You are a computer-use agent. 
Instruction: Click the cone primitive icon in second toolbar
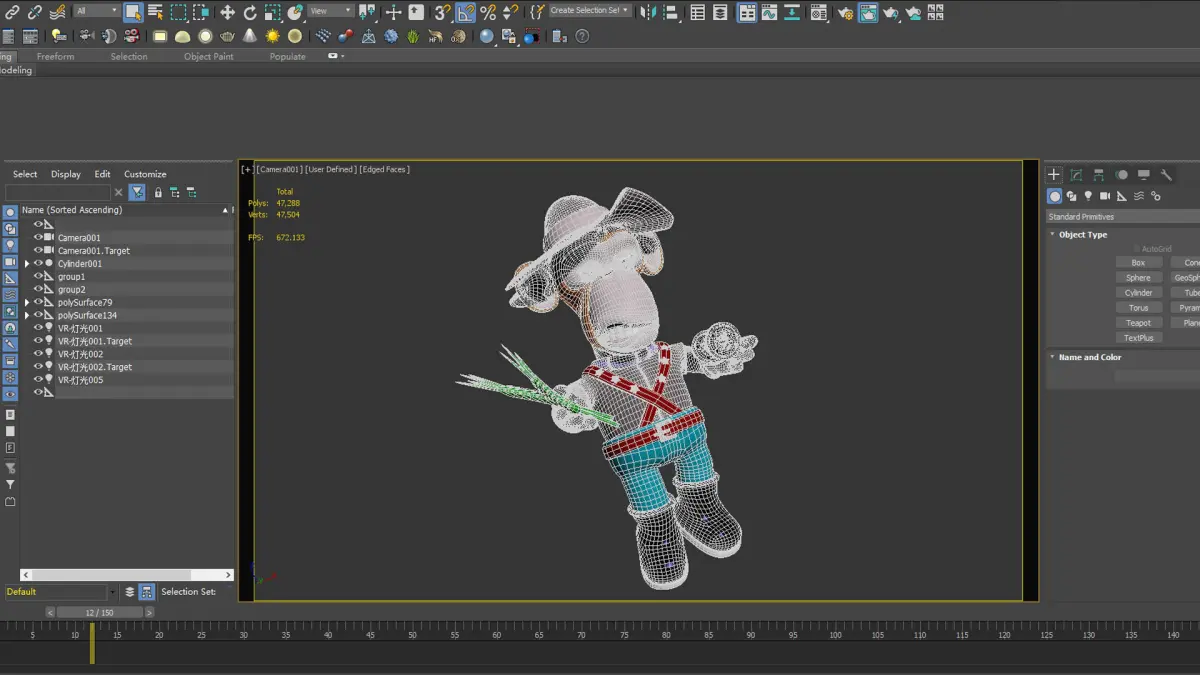(250, 36)
